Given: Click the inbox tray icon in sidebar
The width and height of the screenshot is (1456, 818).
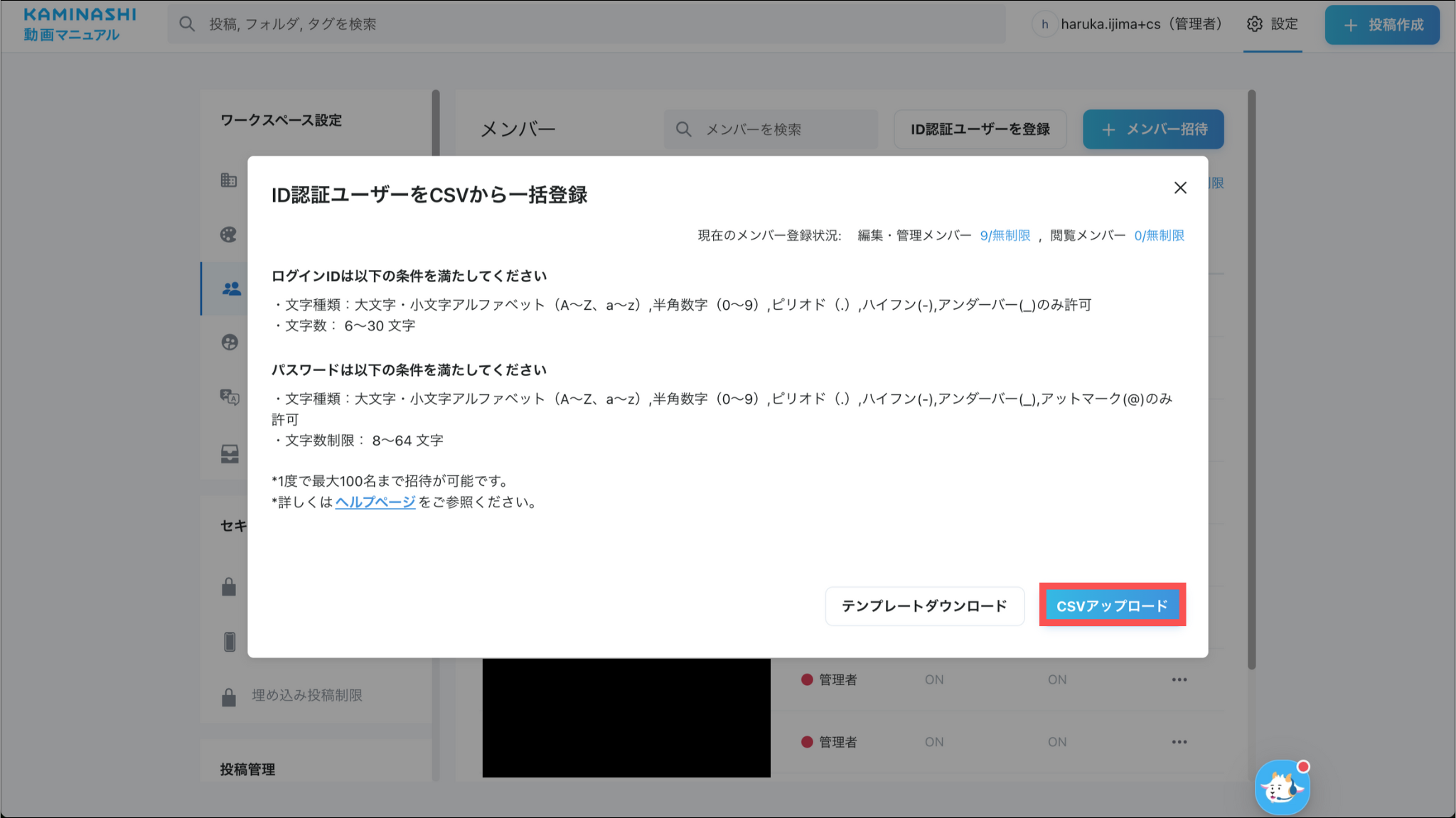Looking at the screenshot, I should point(229,453).
